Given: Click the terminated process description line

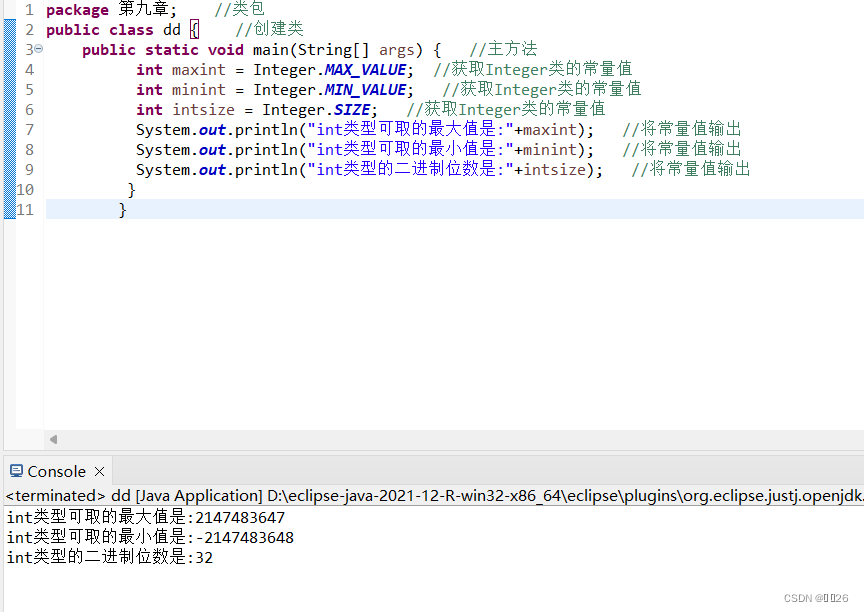Looking at the screenshot, I should [434, 496].
